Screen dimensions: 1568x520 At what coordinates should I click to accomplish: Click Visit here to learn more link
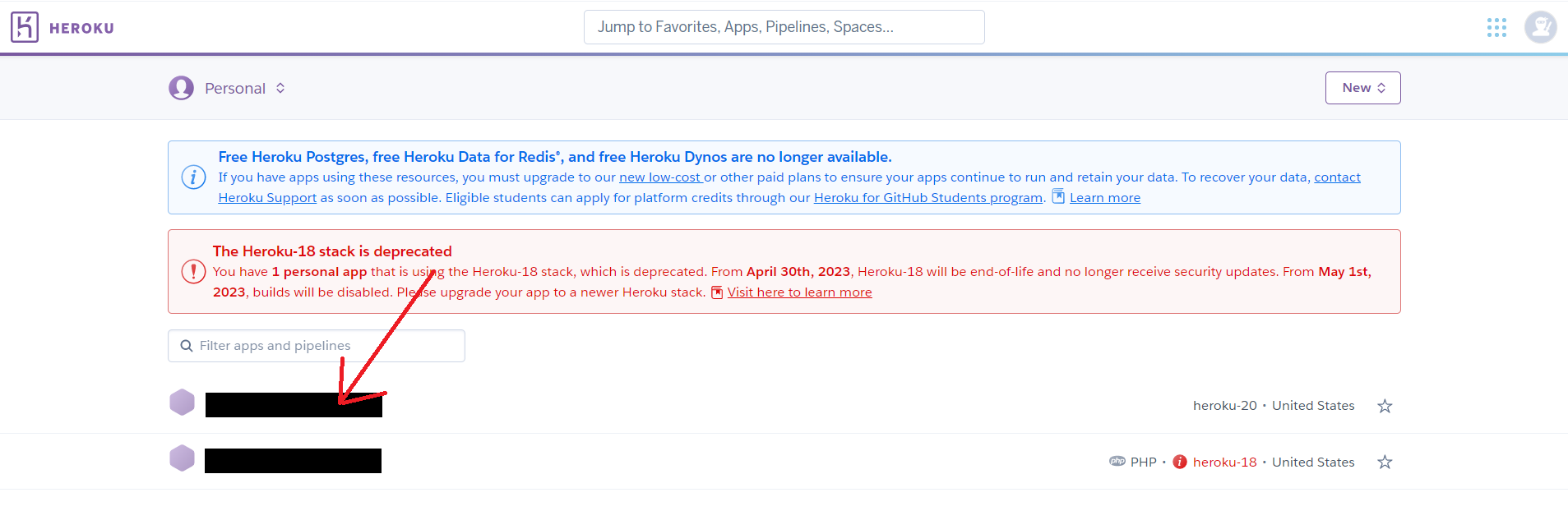click(x=799, y=292)
